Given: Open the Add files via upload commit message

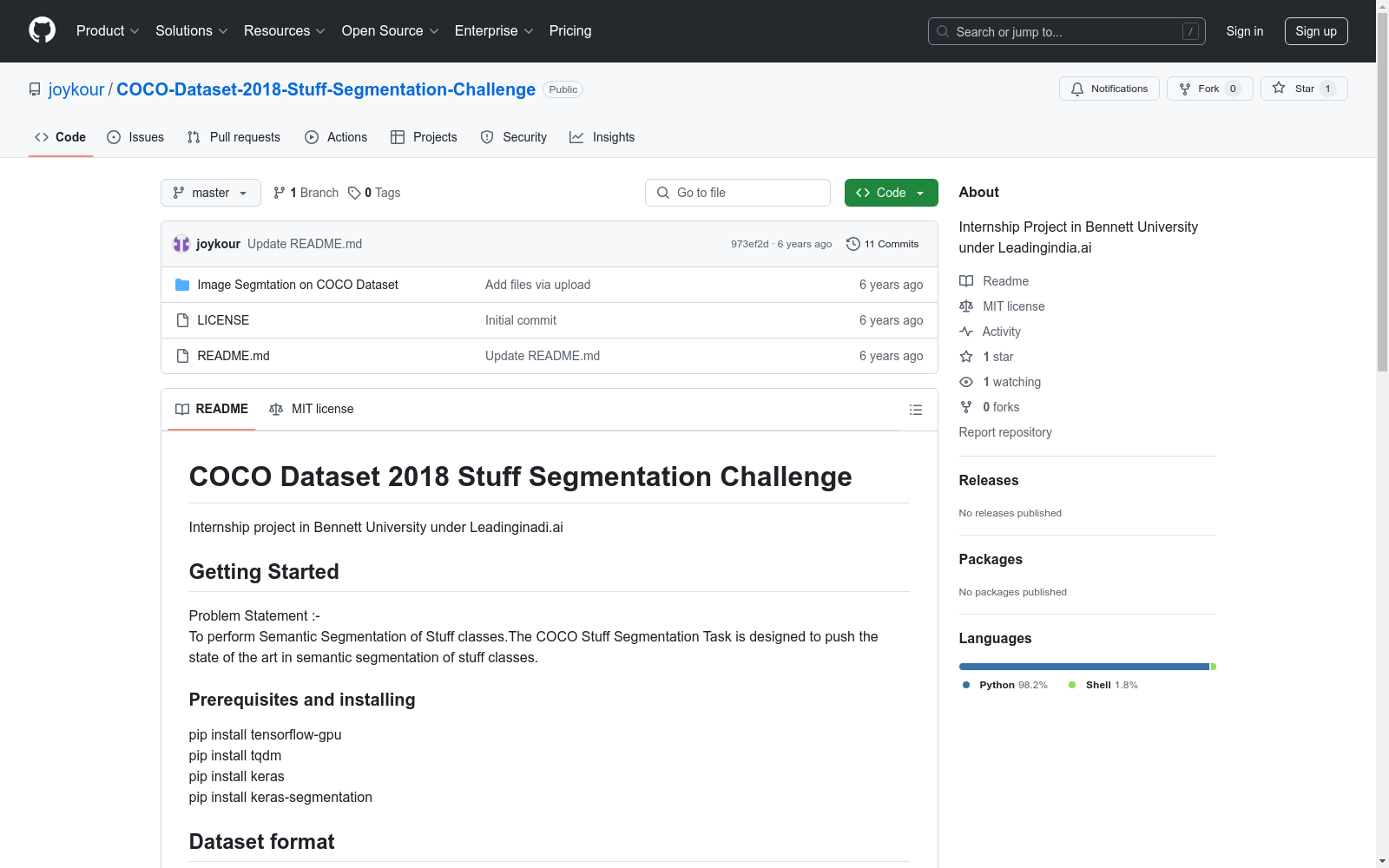Looking at the screenshot, I should coord(538,285).
